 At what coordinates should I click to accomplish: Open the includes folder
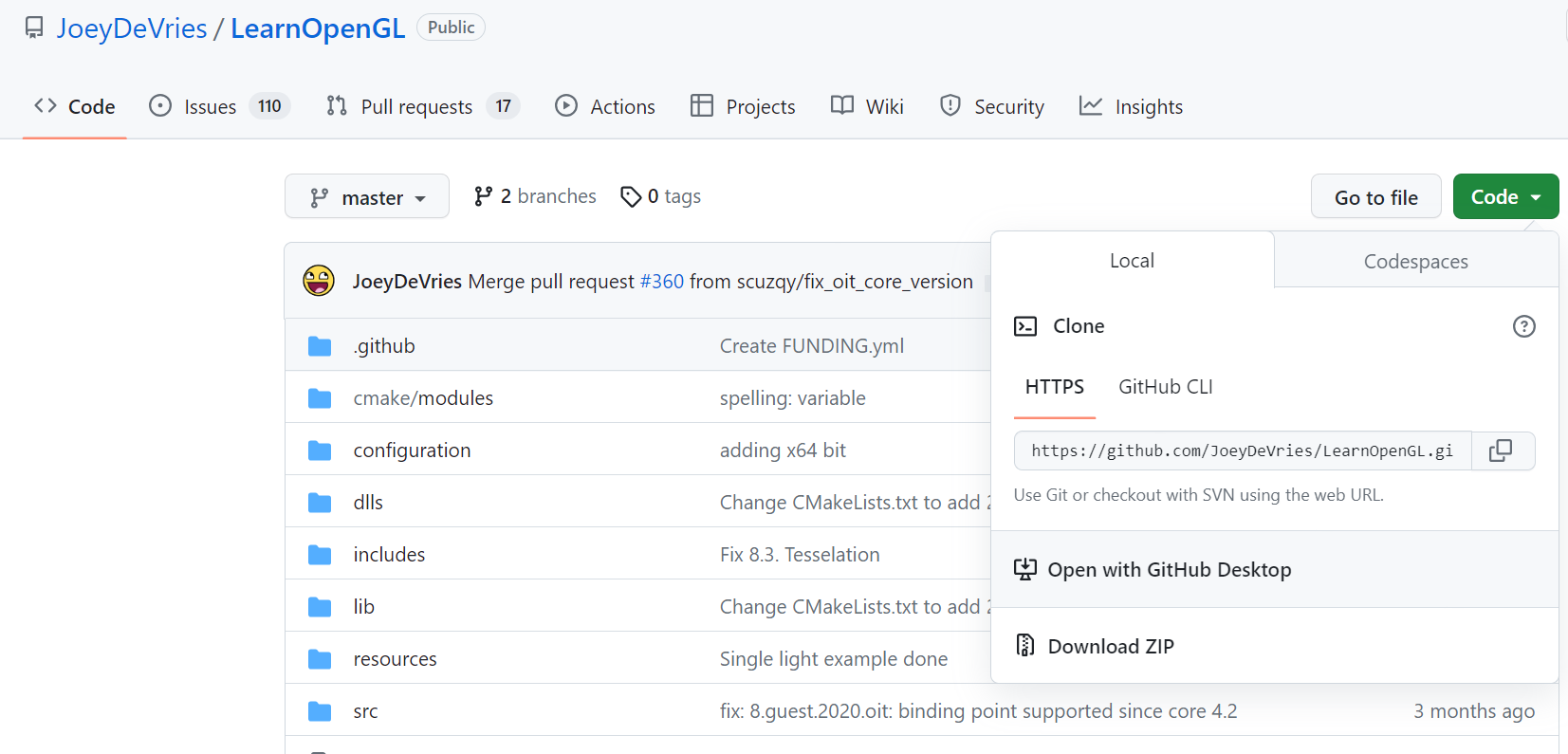pyautogui.click(x=389, y=555)
